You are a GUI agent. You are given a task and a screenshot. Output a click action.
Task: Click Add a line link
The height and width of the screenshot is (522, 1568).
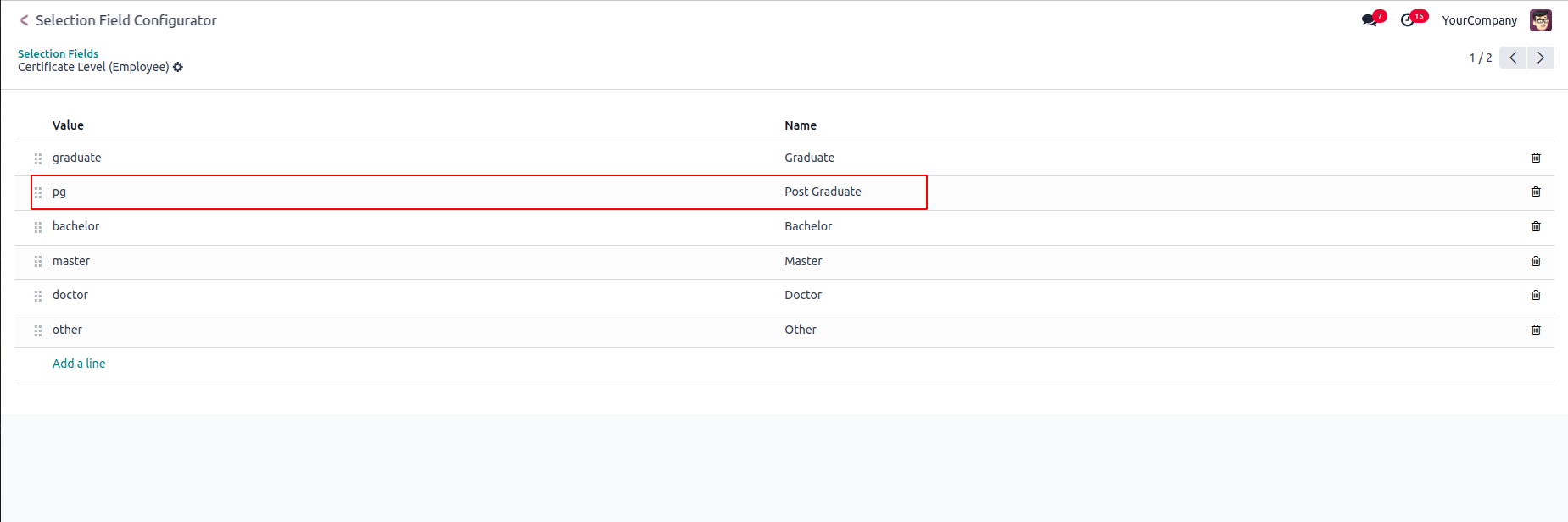pos(79,364)
